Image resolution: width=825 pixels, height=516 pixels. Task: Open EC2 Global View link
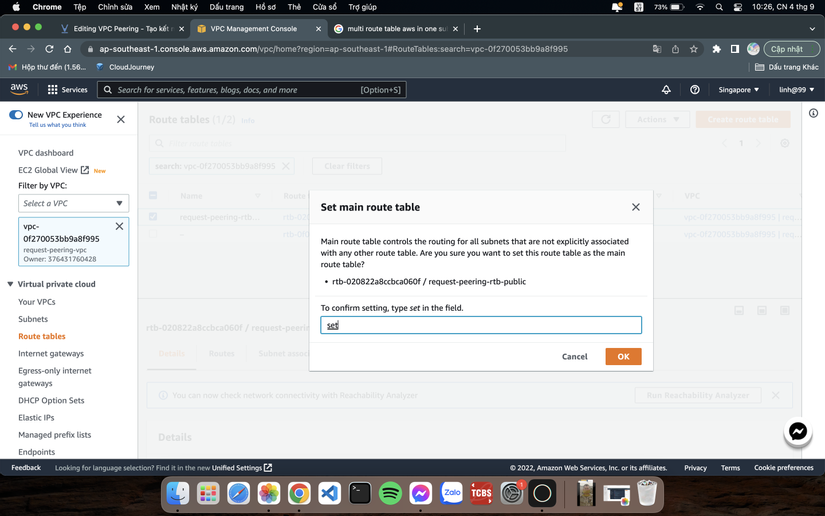(x=53, y=170)
